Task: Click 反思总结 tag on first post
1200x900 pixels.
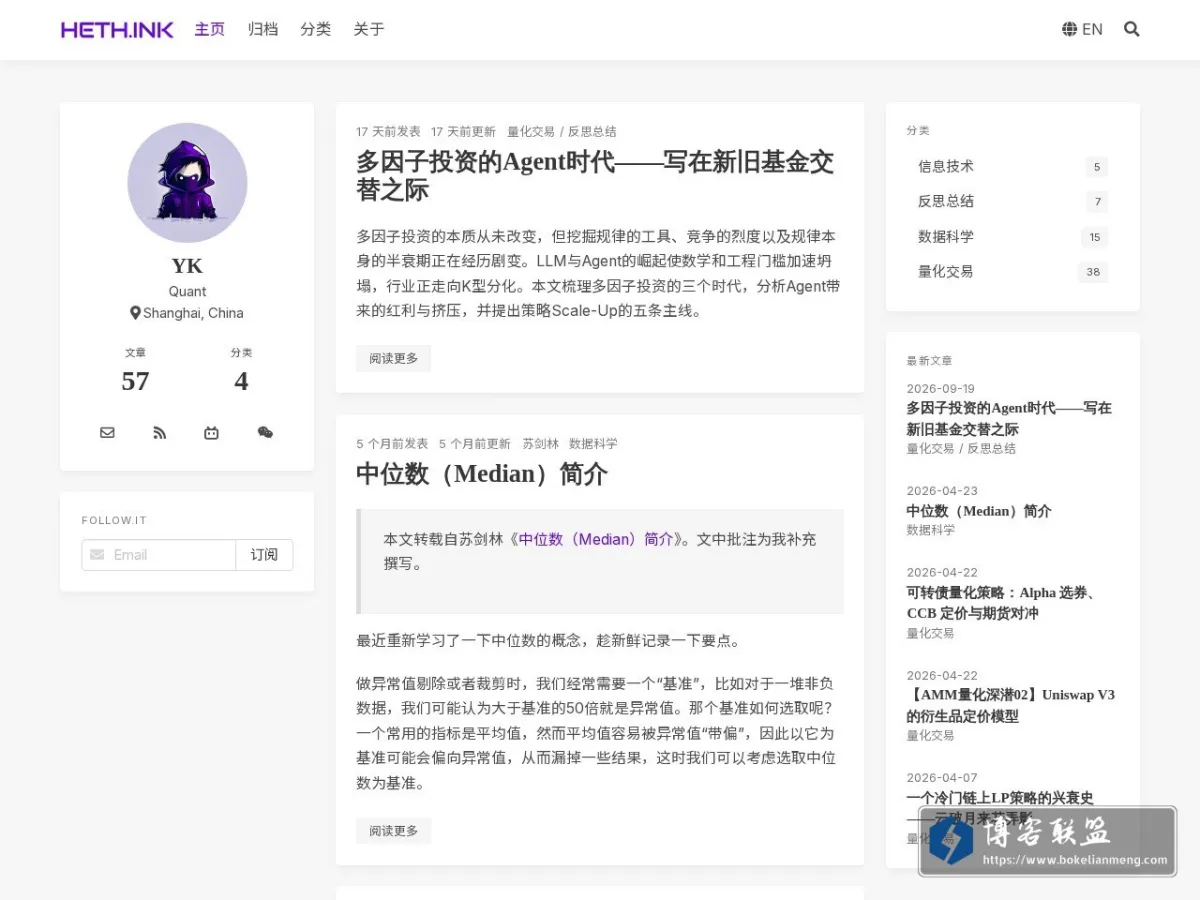Action: click(x=592, y=132)
